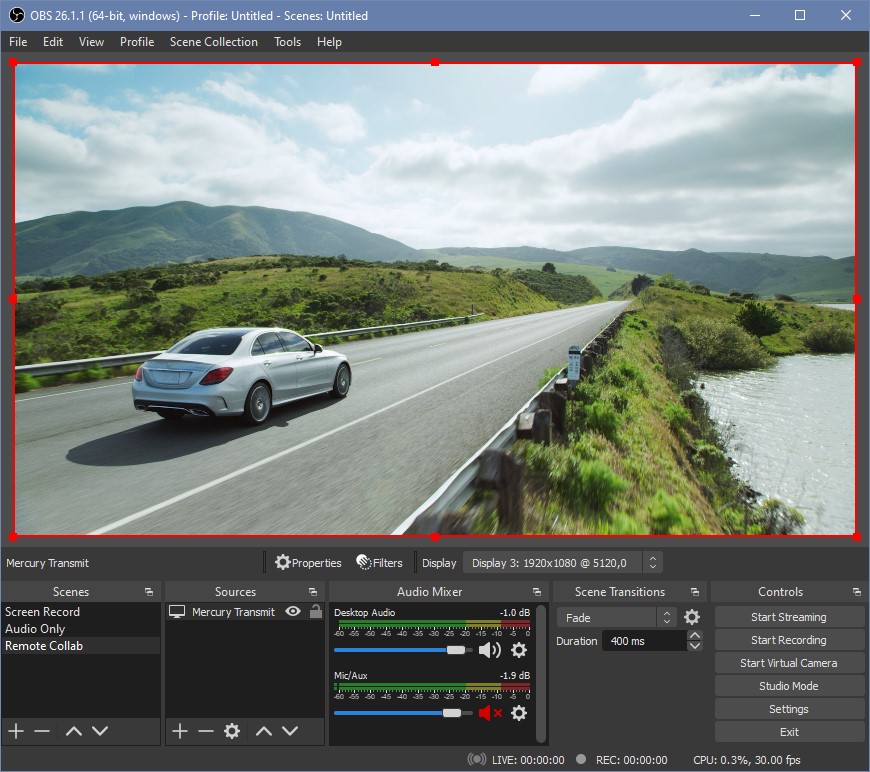This screenshot has height=772, width=870.
Task: Open Scene Transitions properties gear
Action: [x=692, y=618]
